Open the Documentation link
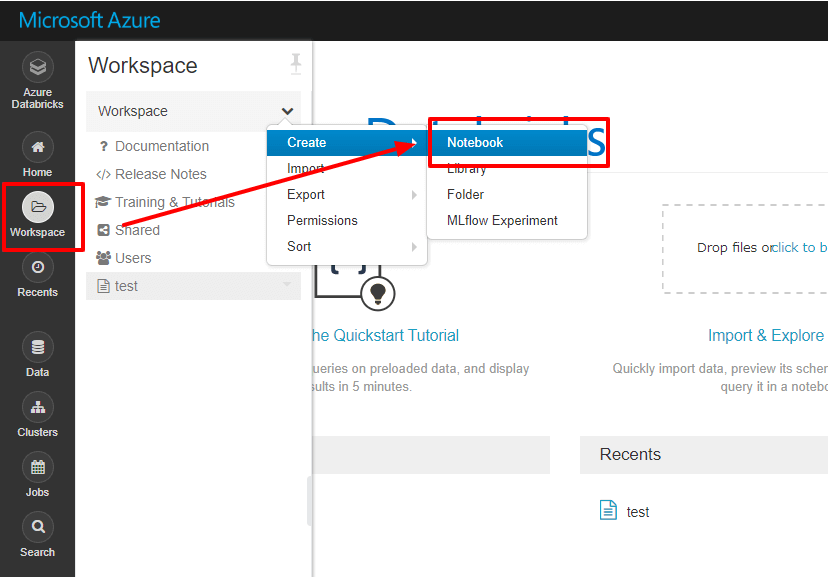The height and width of the screenshot is (578, 828). pyautogui.click(x=162, y=146)
